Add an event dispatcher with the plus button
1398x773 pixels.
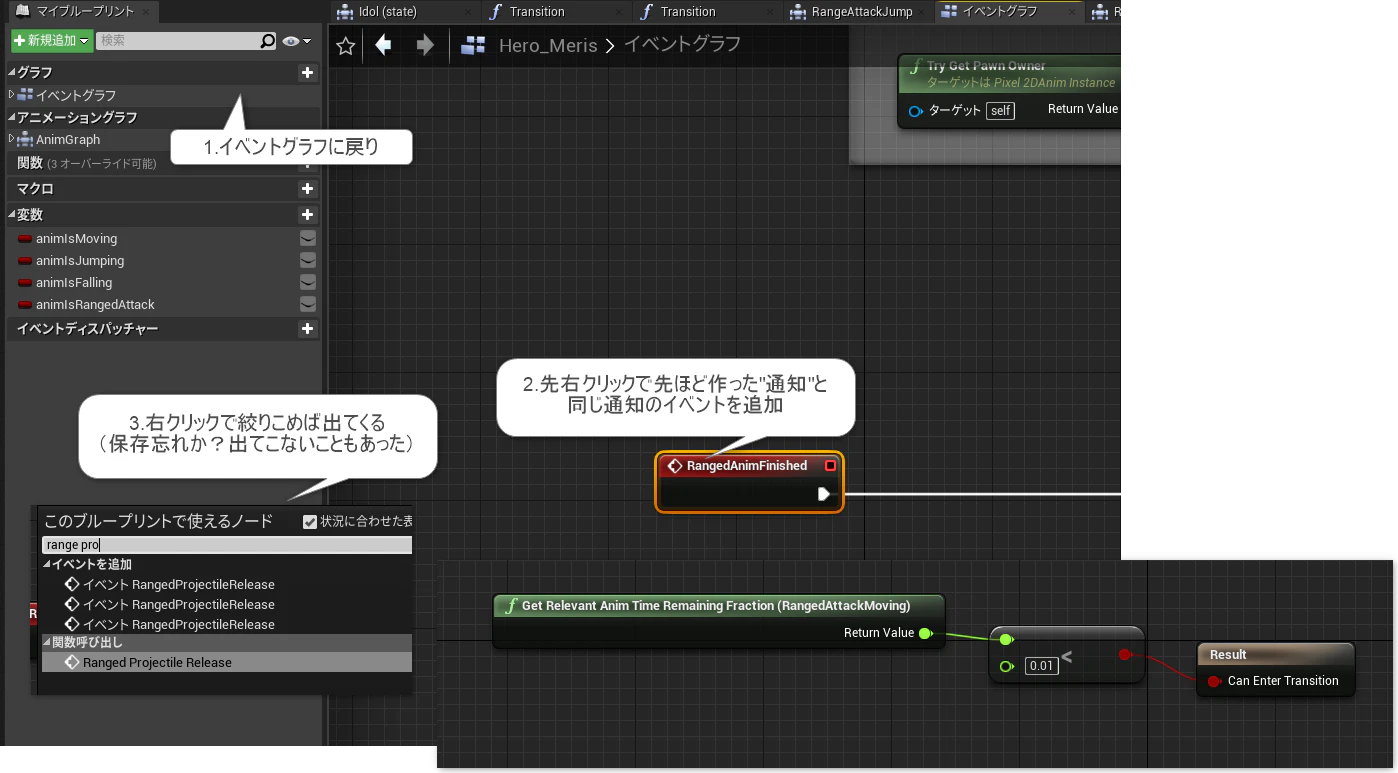(x=308, y=329)
